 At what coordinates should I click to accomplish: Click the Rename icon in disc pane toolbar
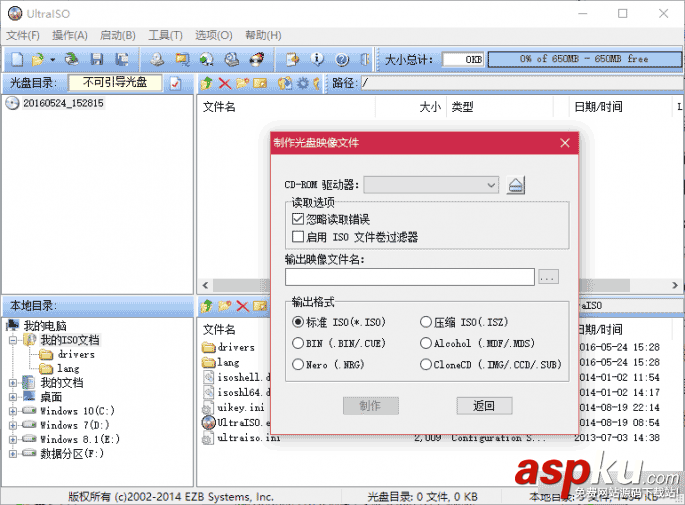click(x=260, y=83)
